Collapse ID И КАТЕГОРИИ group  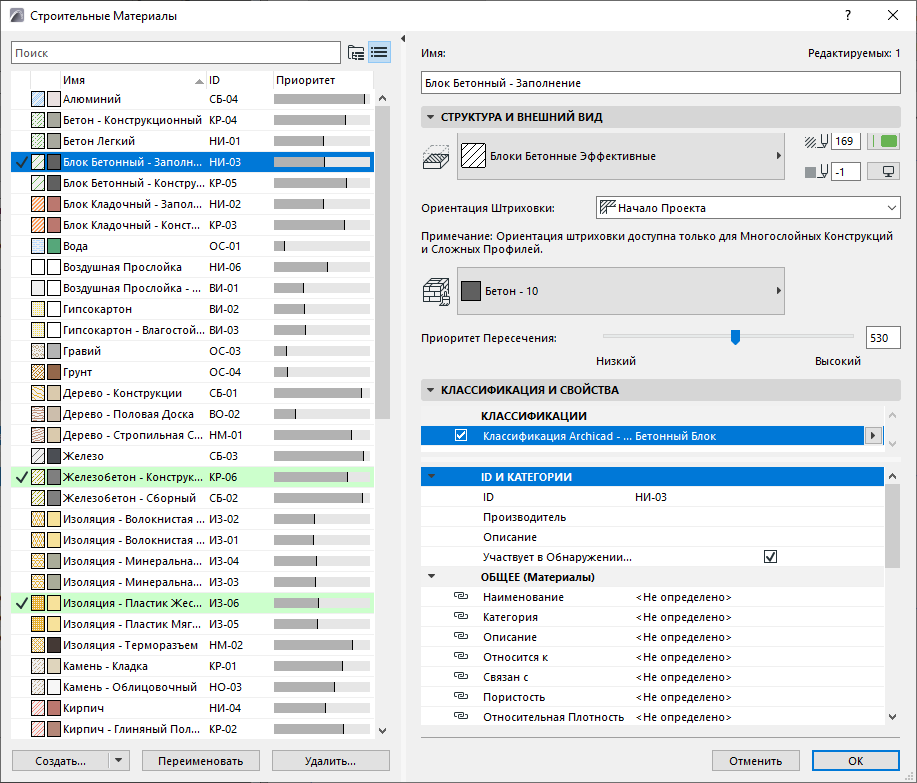pyautogui.click(x=431, y=477)
